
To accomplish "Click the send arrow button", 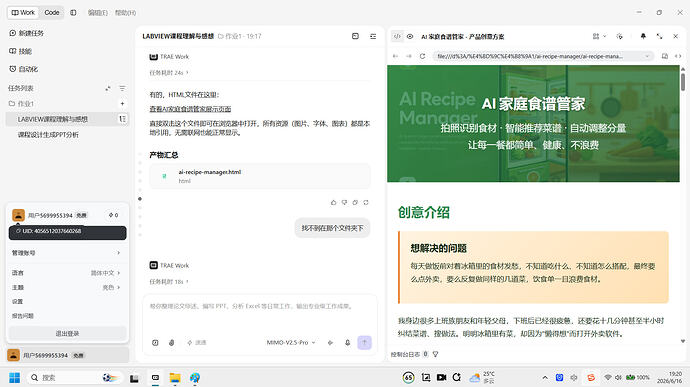I will pos(364,343).
